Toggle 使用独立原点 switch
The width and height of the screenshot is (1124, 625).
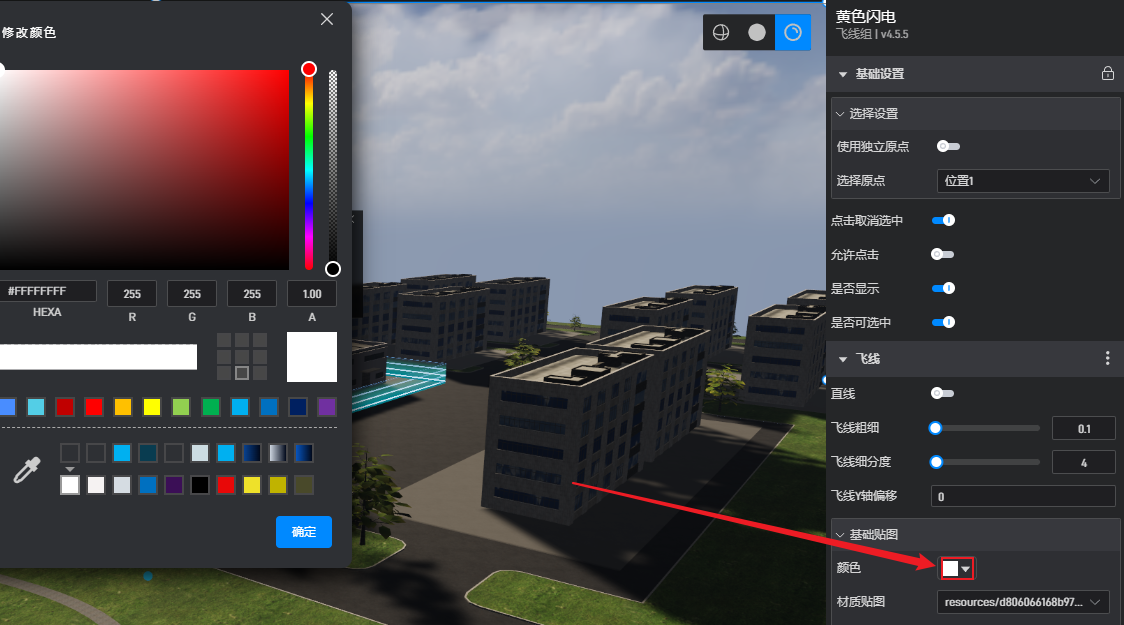(x=948, y=146)
